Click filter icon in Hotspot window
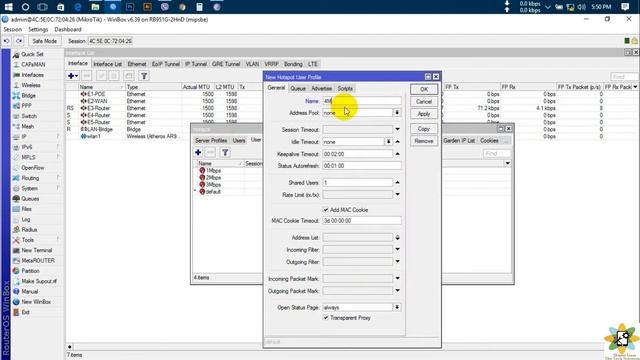 click(x=225, y=153)
